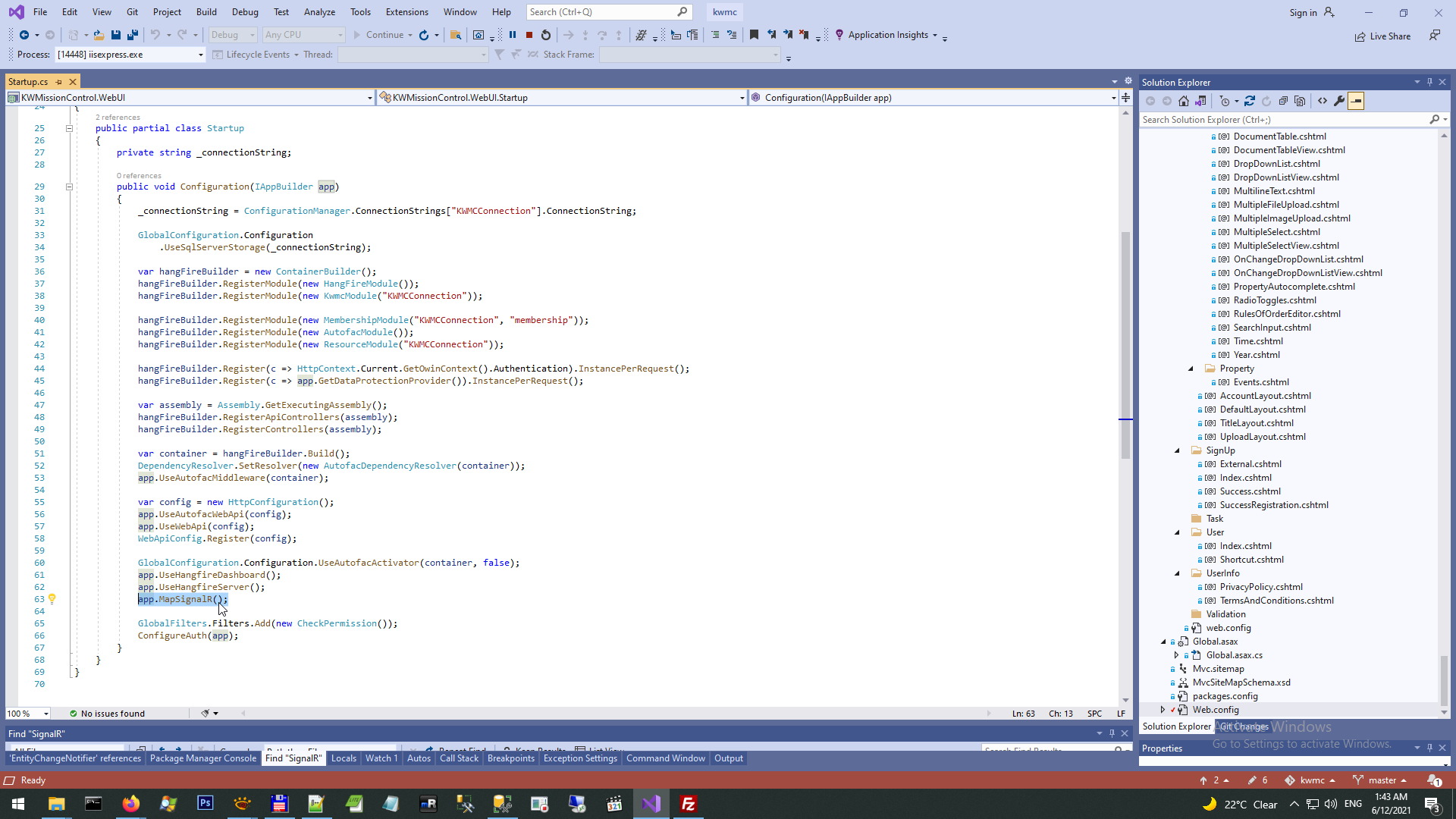
Task: Open the Process dropdown showing iisexpress.exe
Action: click(201, 55)
